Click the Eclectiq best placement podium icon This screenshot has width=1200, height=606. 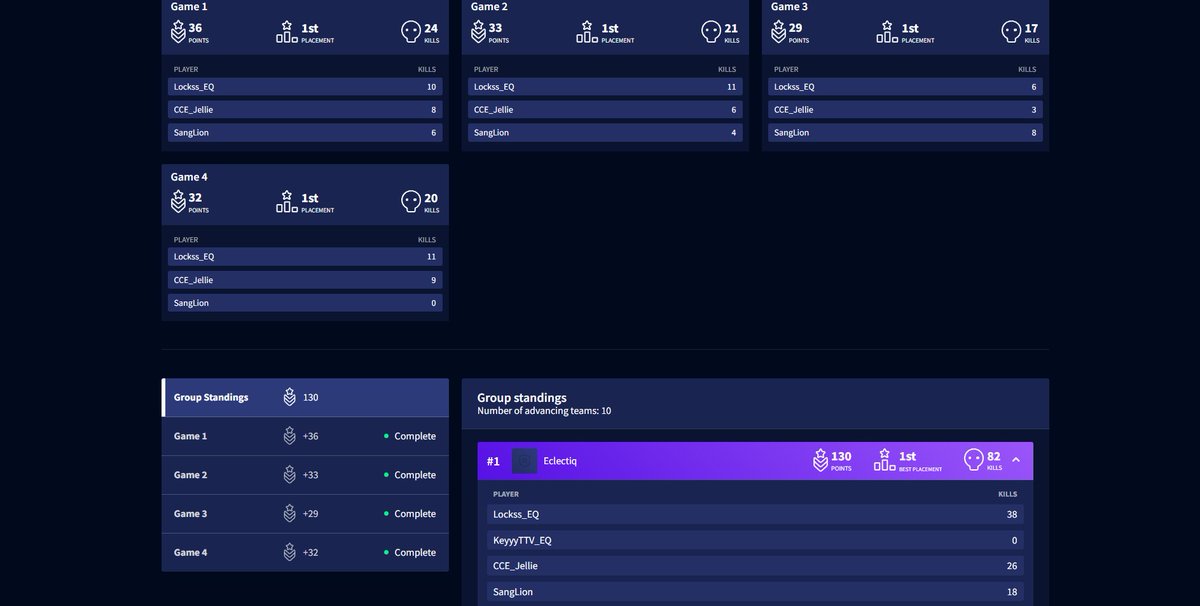click(884, 460)
